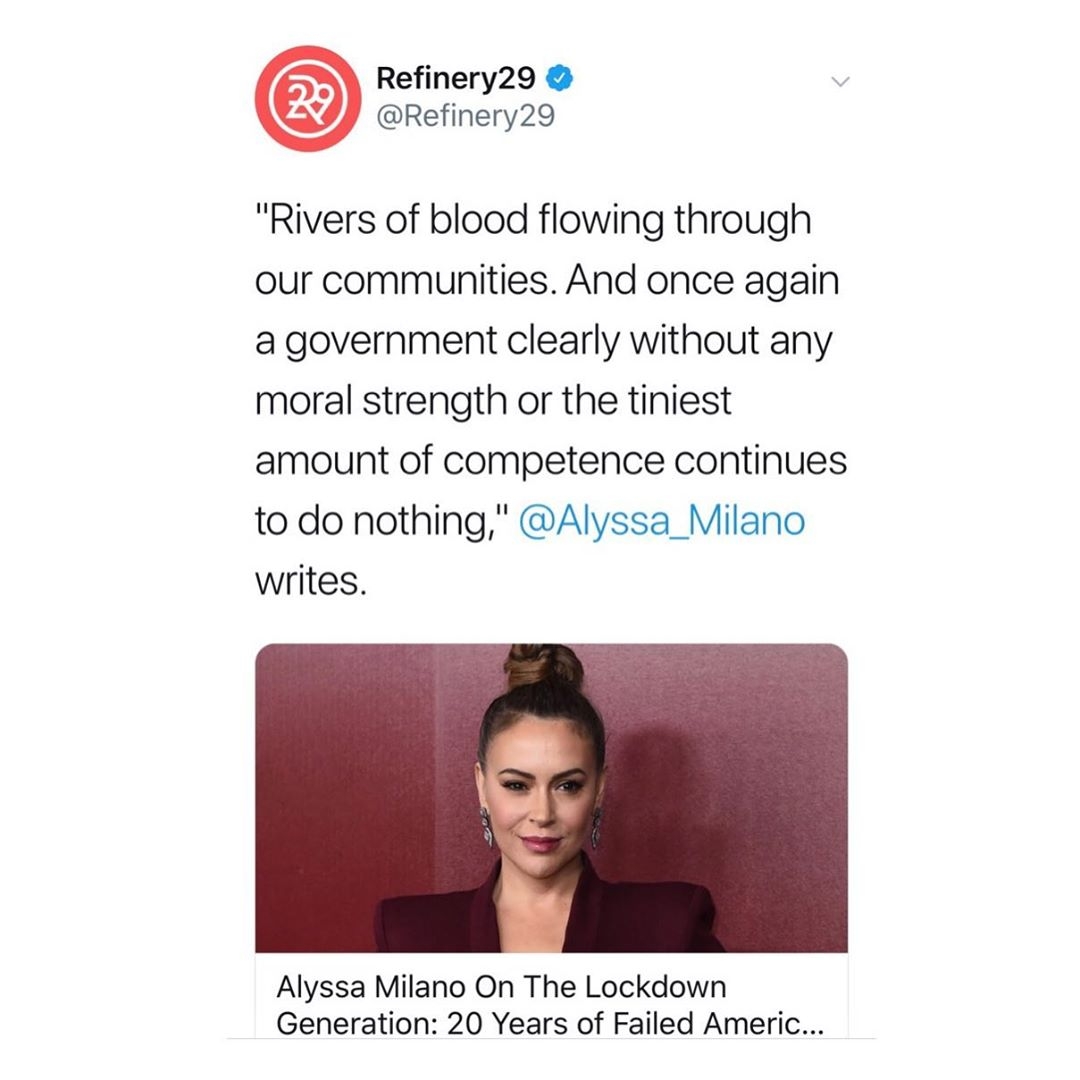Click the tweet line starting Rivers of blood

point(533,222)
